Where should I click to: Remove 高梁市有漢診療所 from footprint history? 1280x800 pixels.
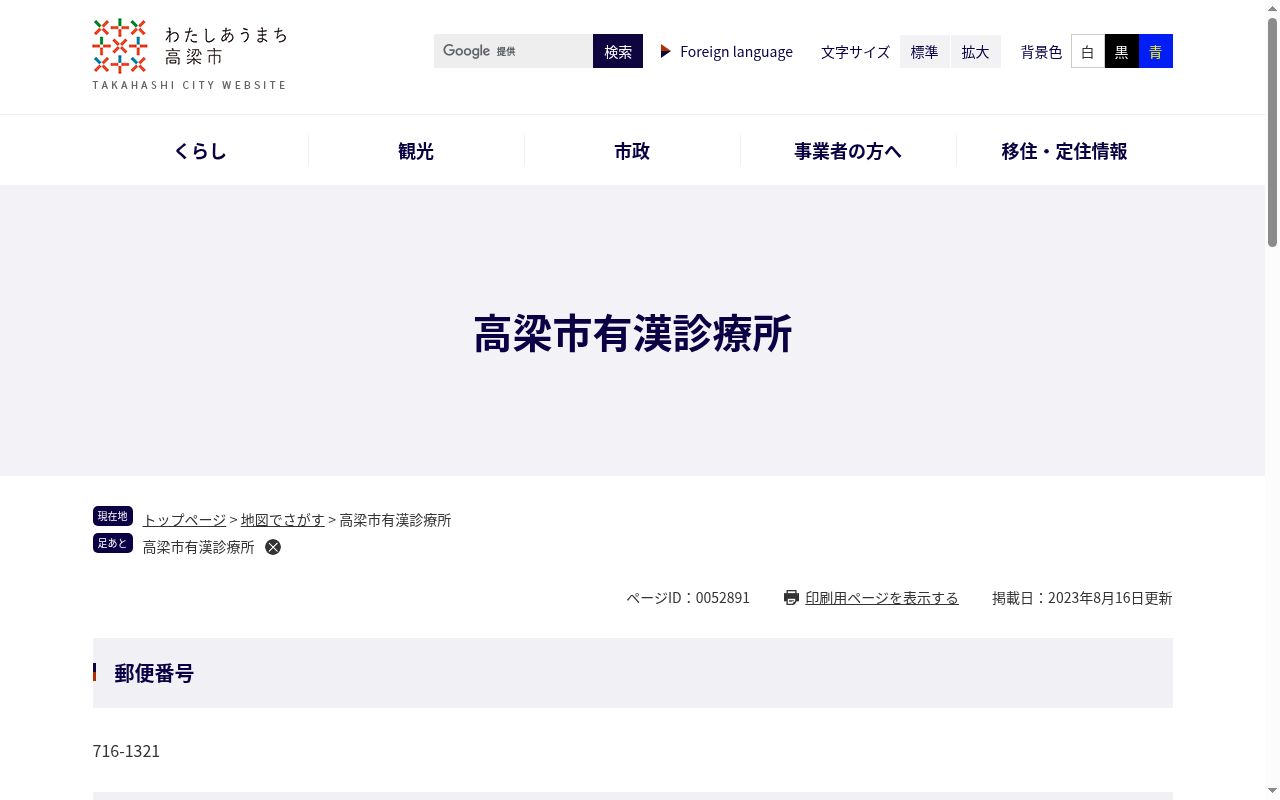pyautogui.click(x=273, y=547)
